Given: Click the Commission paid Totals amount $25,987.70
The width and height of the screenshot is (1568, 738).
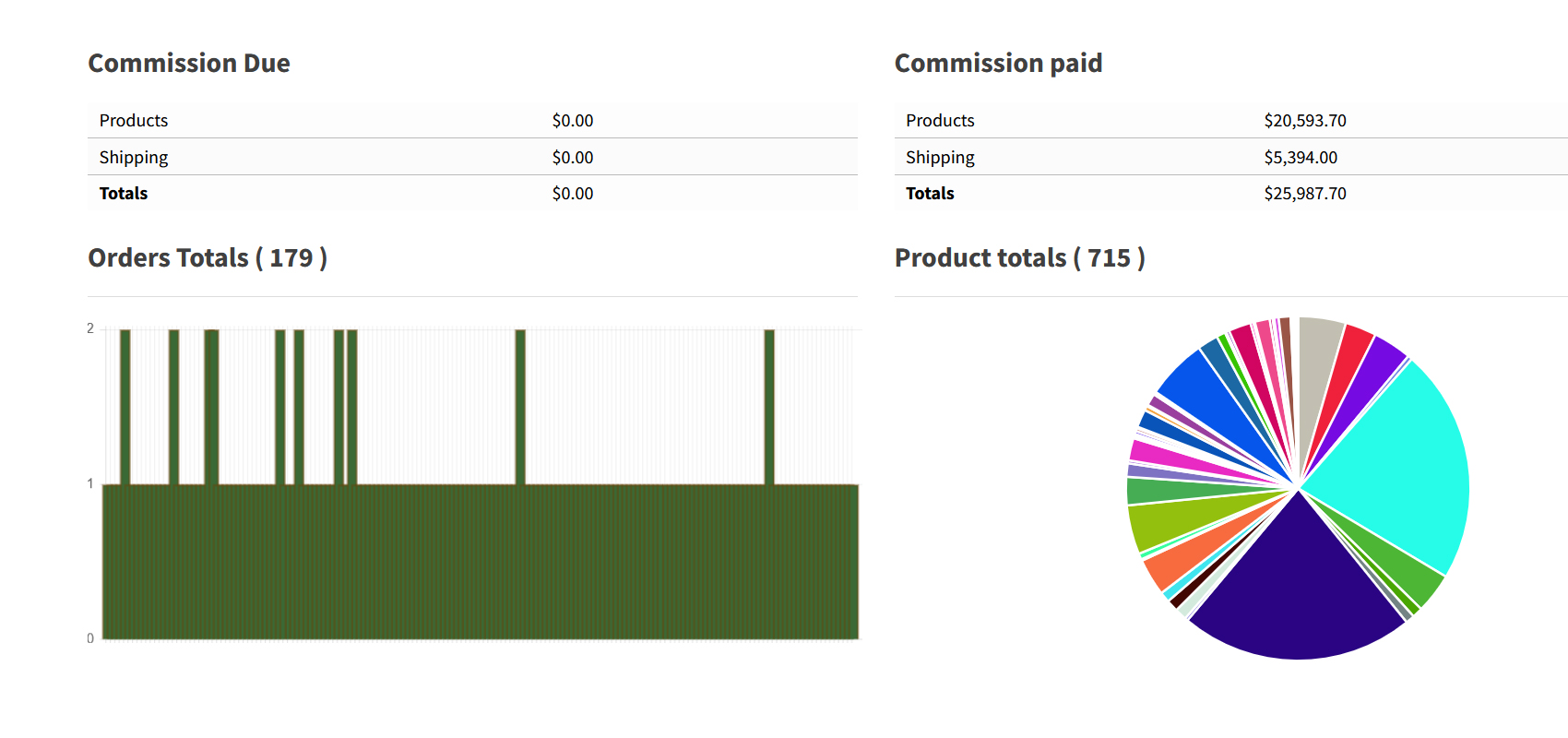Looking at the screenshot, I should click(x=1304, y=194).
